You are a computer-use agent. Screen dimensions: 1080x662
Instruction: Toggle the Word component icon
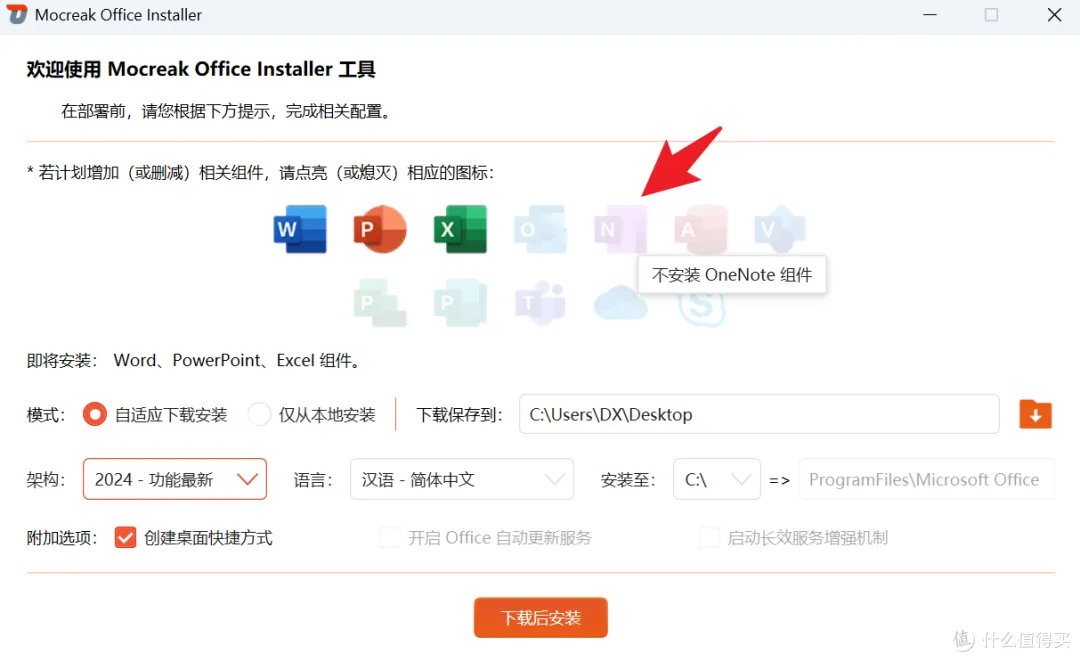coord(300,229)
